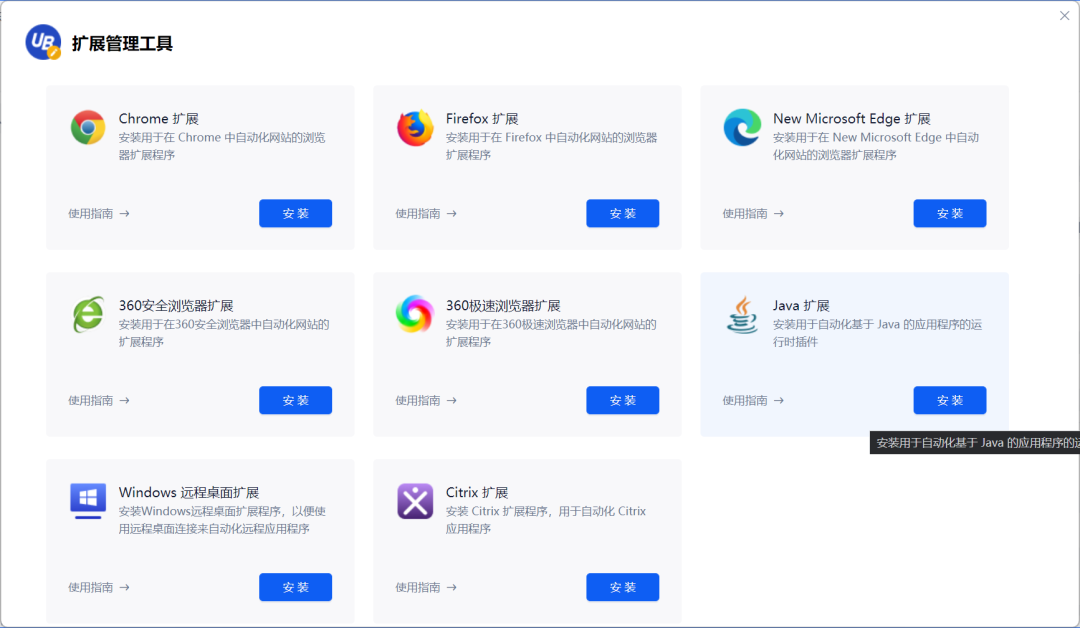Screen dimensions: 1080x628
Task: Install the 360极速浏览器扩展
Action: (623, 400)
